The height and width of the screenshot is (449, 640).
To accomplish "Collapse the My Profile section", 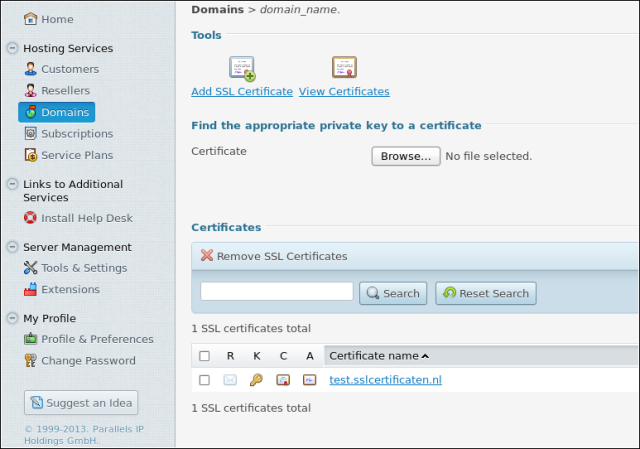I will [12, 319].
